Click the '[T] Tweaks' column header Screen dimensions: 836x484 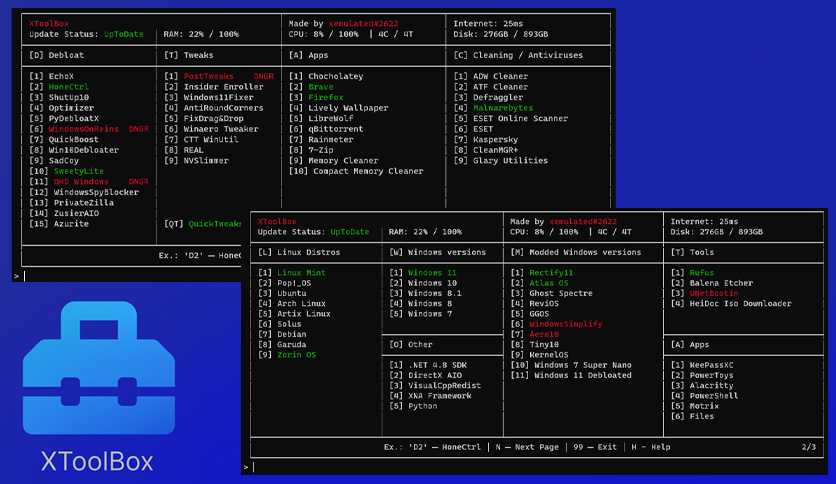click(189, 55)
